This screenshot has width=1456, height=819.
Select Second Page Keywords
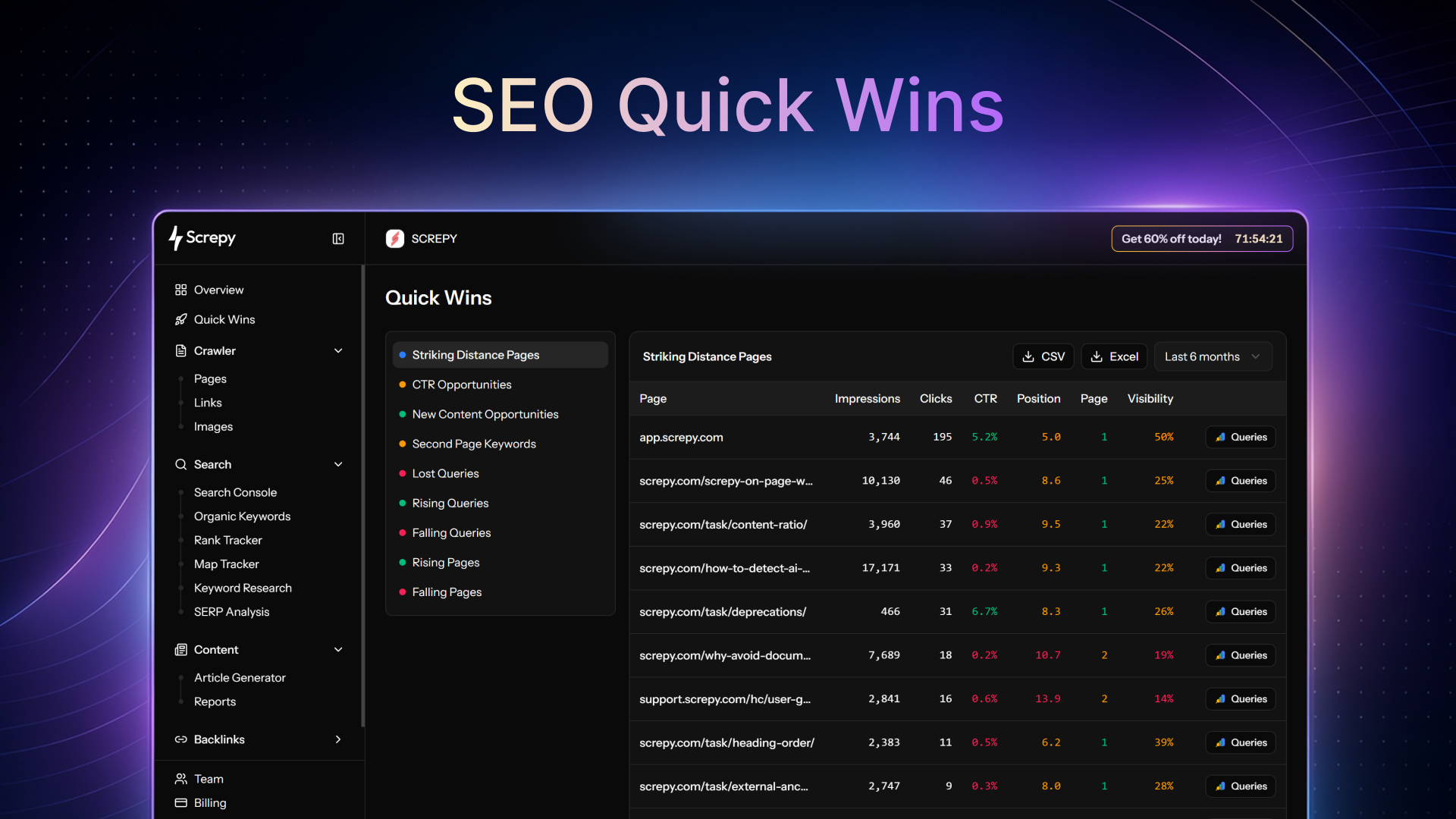[500, 444]
